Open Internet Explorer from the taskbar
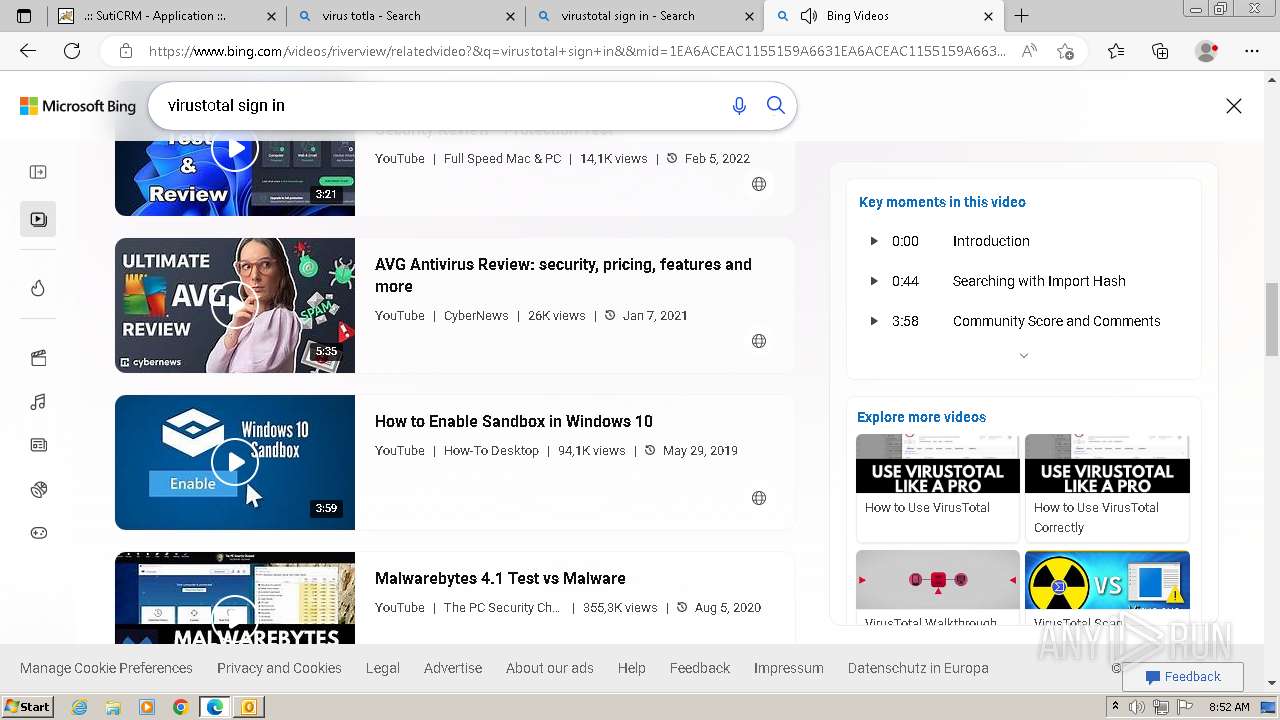 click(79, 707)
